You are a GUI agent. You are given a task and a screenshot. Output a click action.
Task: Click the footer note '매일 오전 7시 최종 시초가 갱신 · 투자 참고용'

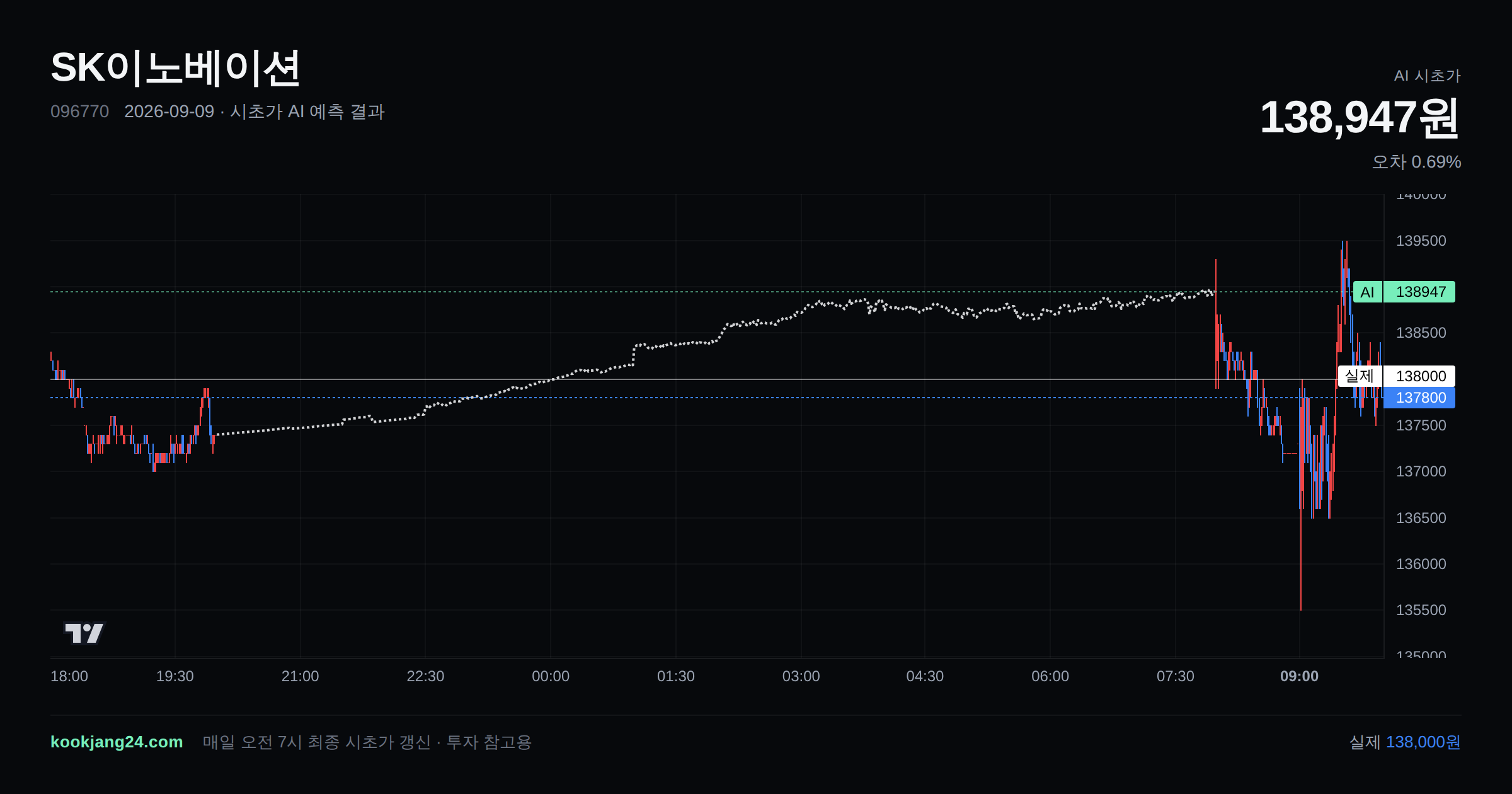click(367, 742)
